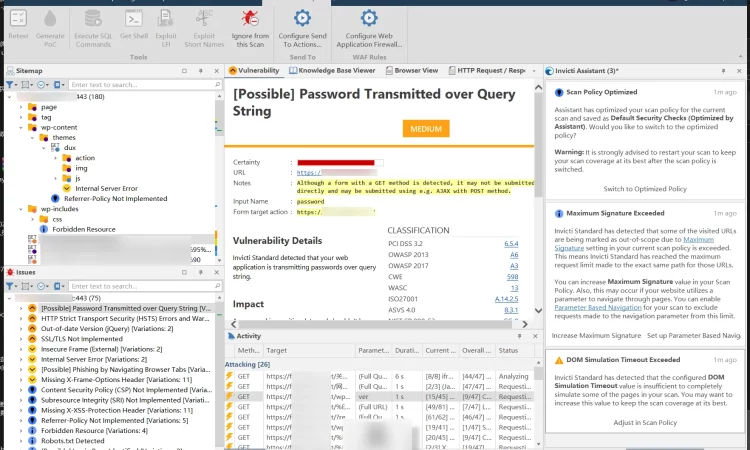Open the Issues time filter dropdown

pyautogui.click(x=42, y=286)
